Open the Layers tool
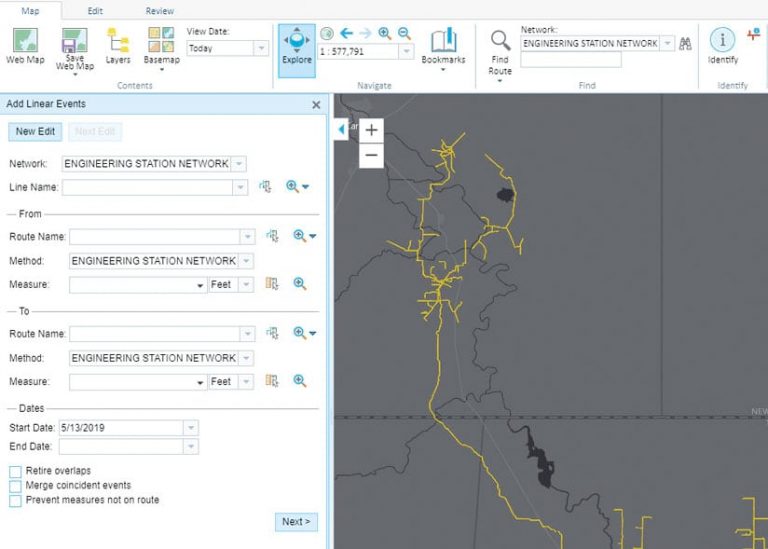 (118, 46)
